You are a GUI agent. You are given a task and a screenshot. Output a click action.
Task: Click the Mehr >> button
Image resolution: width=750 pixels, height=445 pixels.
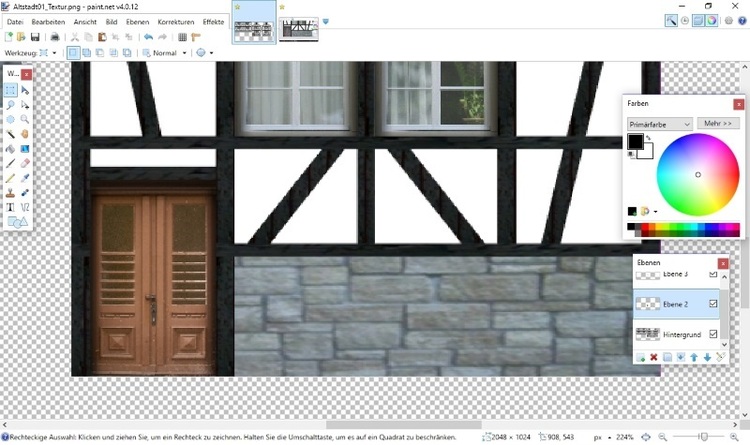(718, 123)
